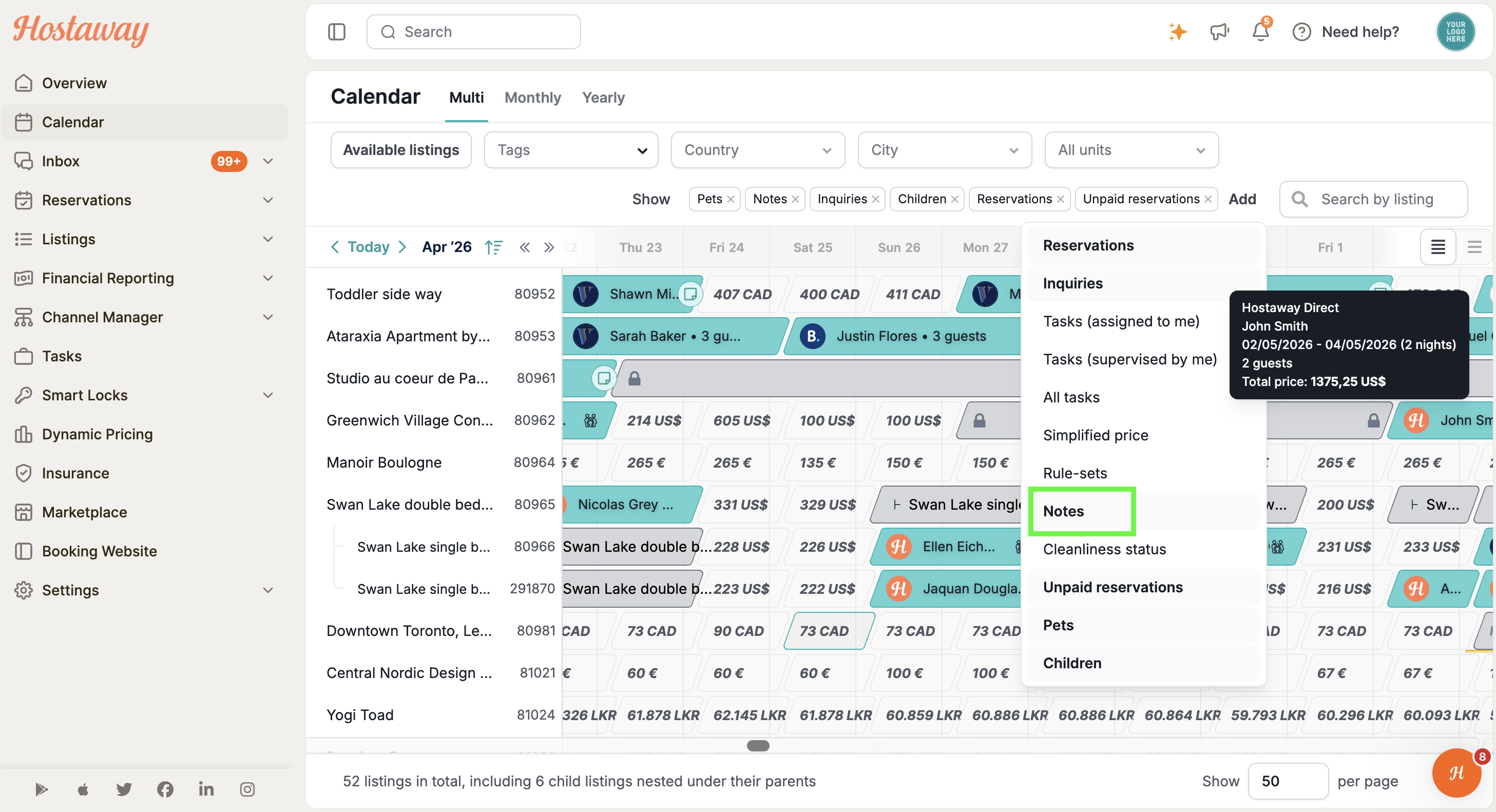Click the sort listings icon
This screenshot has height=812, width=1496.
point(494,247)
